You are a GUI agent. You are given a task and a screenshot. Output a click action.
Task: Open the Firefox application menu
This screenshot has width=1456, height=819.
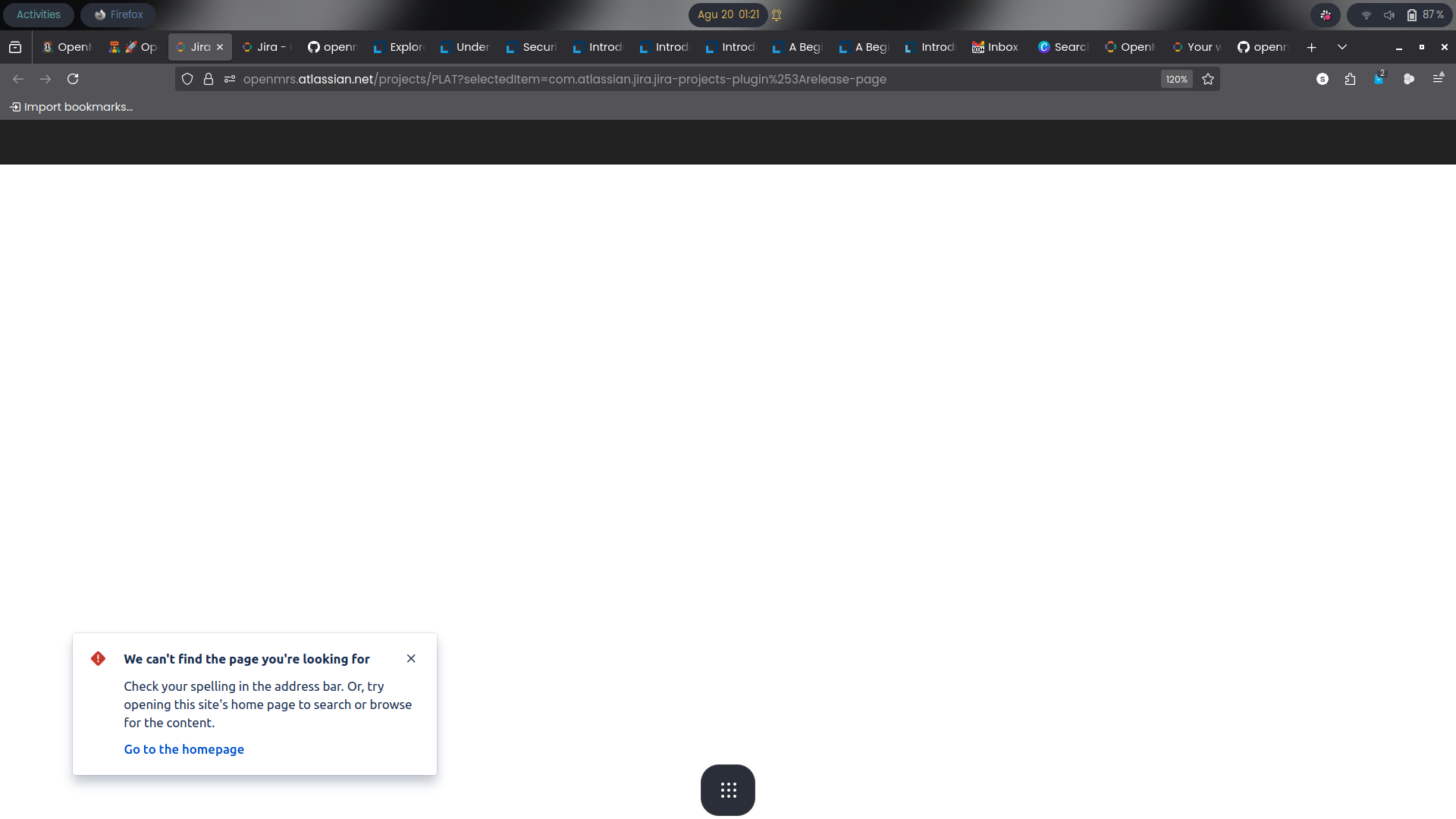(1438, 79)
